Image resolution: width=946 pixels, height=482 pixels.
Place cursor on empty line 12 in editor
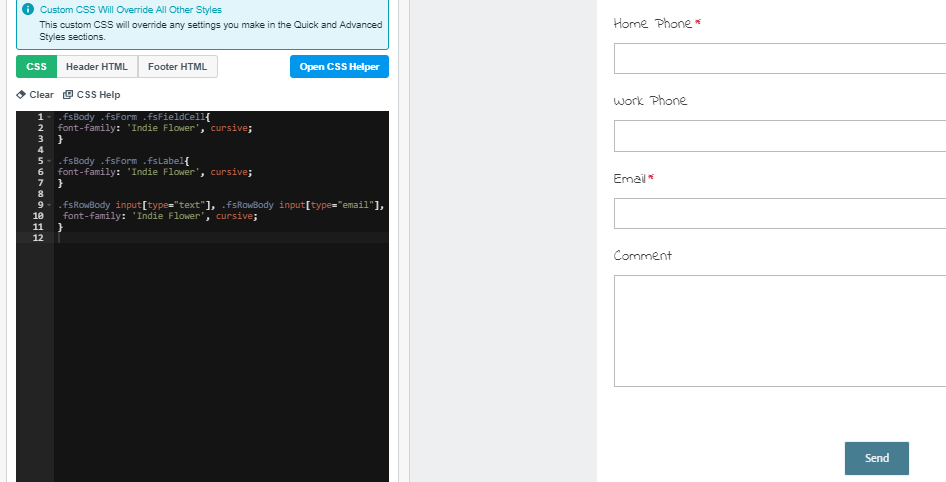pyautogui.click(x=200, y=238)
